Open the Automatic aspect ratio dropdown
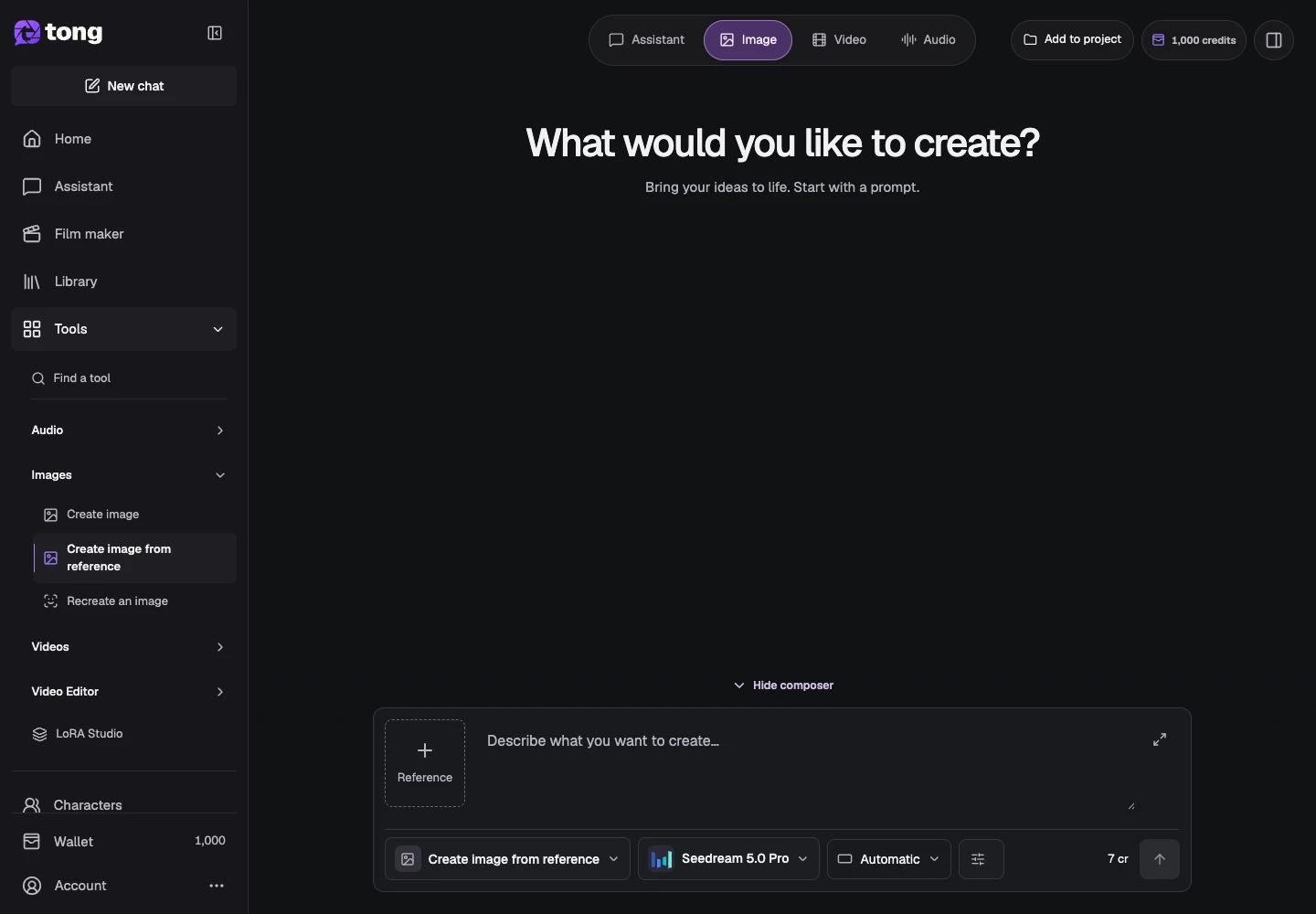 coord(889,859)
